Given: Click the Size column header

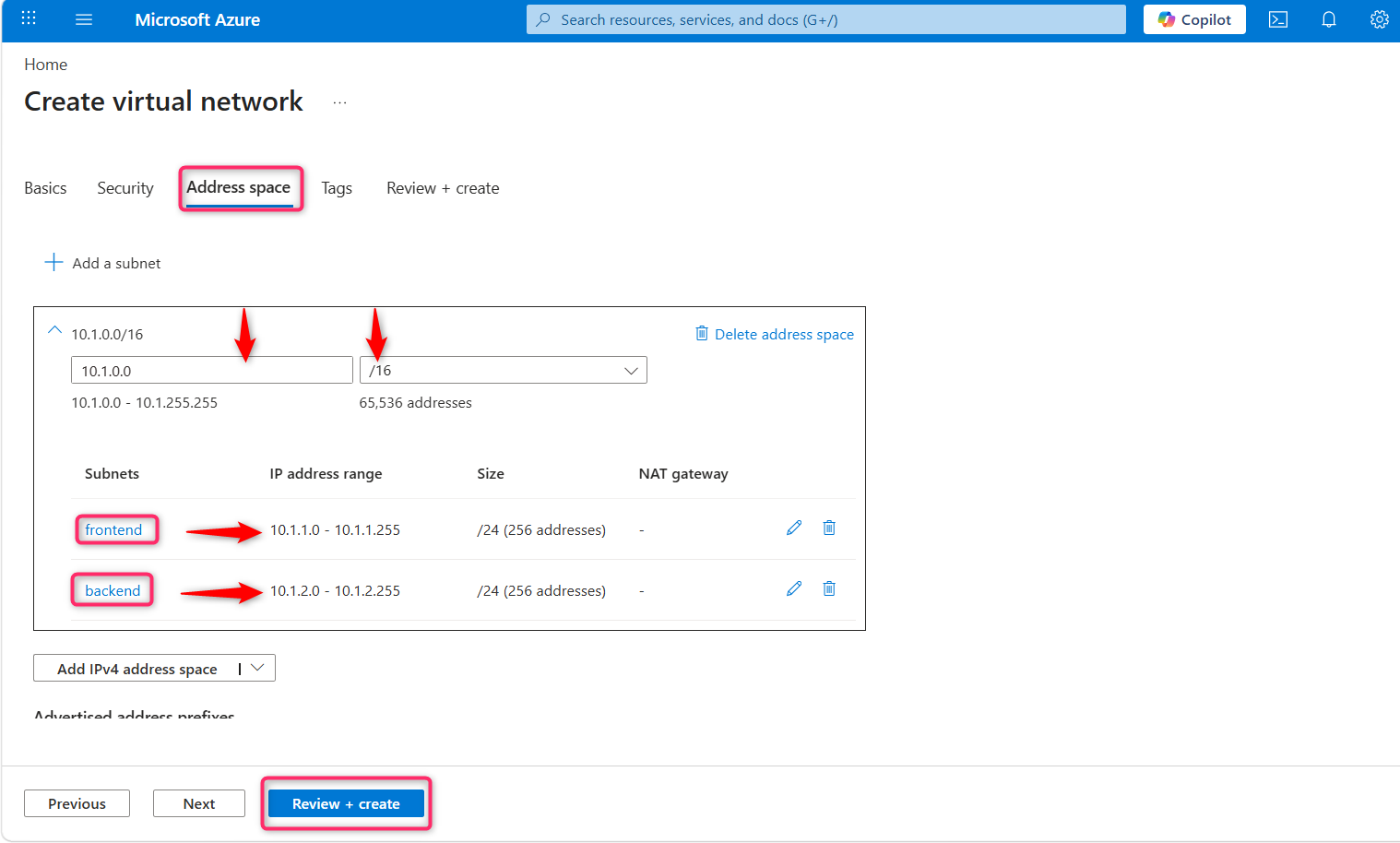Looking at the screenshot, I should [x=491, y=473].
